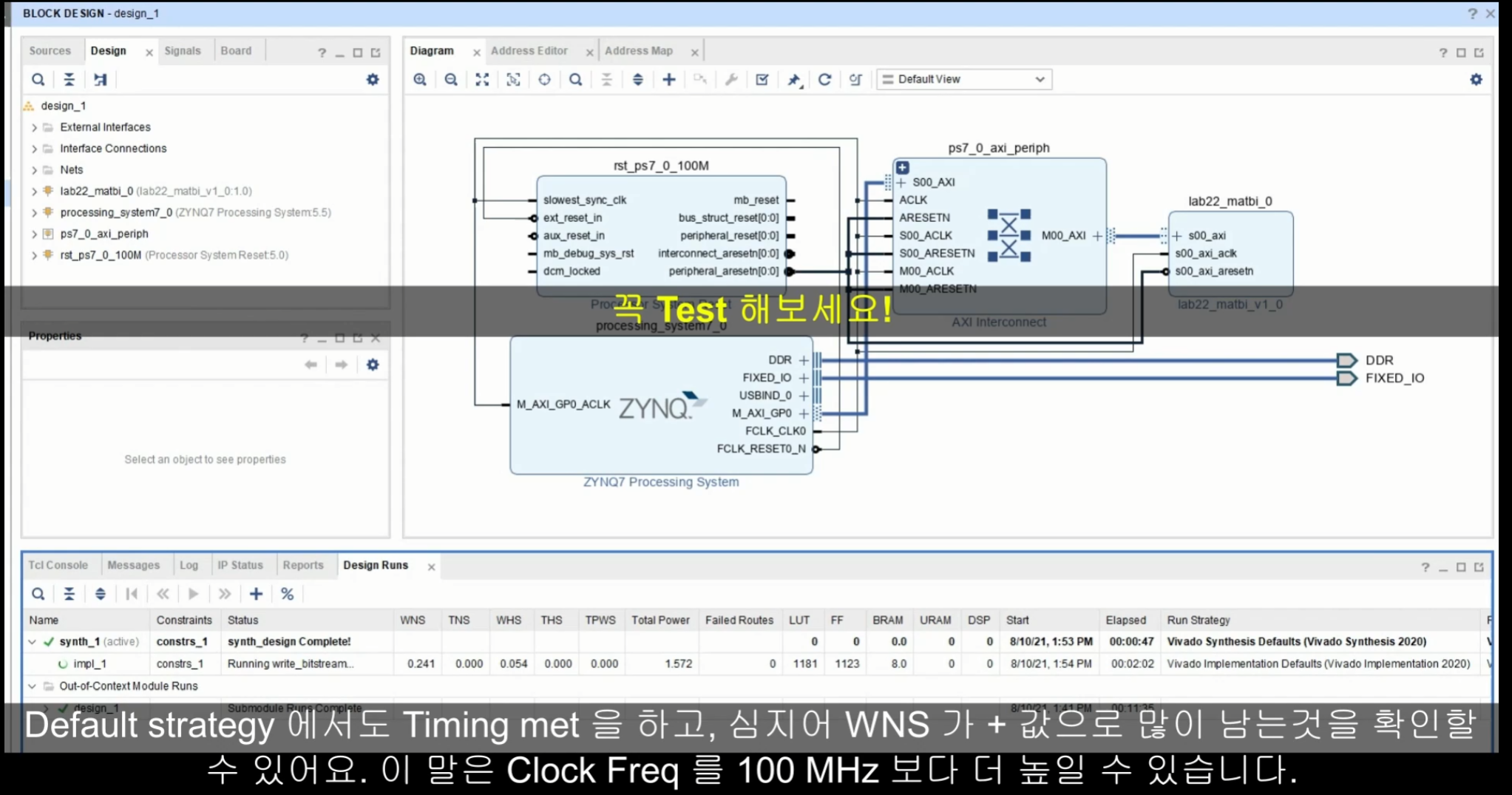The image size is (1512, 795).
Task: Expand all design runs
Action: pyautogui.click(x=101, y=594)
